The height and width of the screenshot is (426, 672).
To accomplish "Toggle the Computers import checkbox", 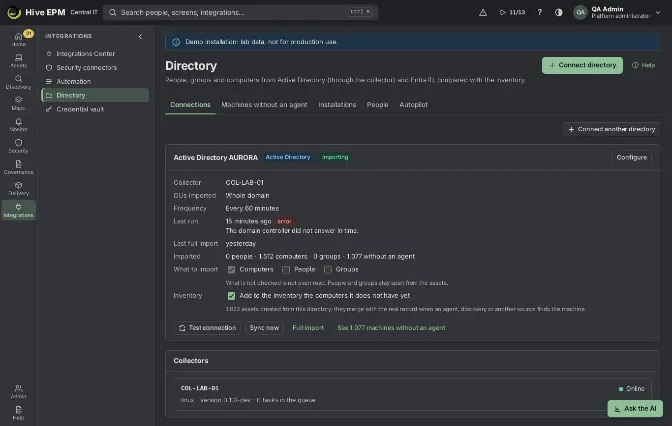I will [231, 270].
